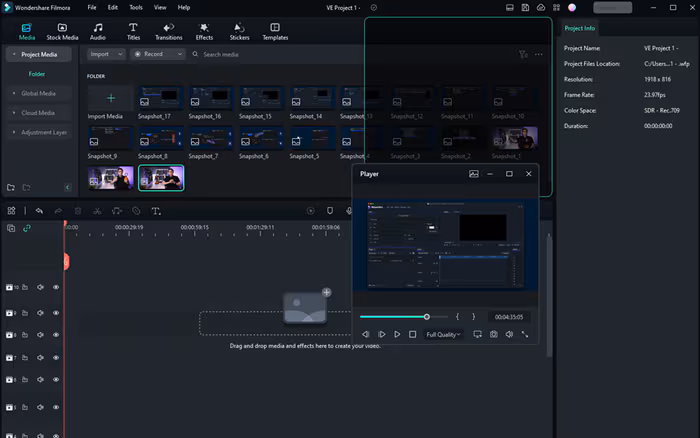The image size is (700, 438).
Task: Click the Import Media tile
Action: (110, 99)
